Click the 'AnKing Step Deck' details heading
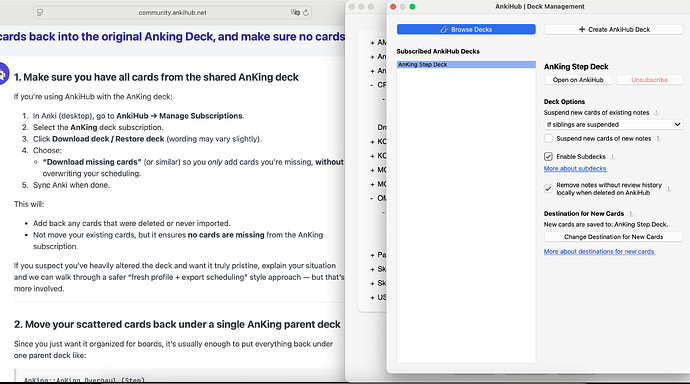Image resolution: width=690 pixels, height=384 pixels. pyautogui.click(x=576, y=67)
